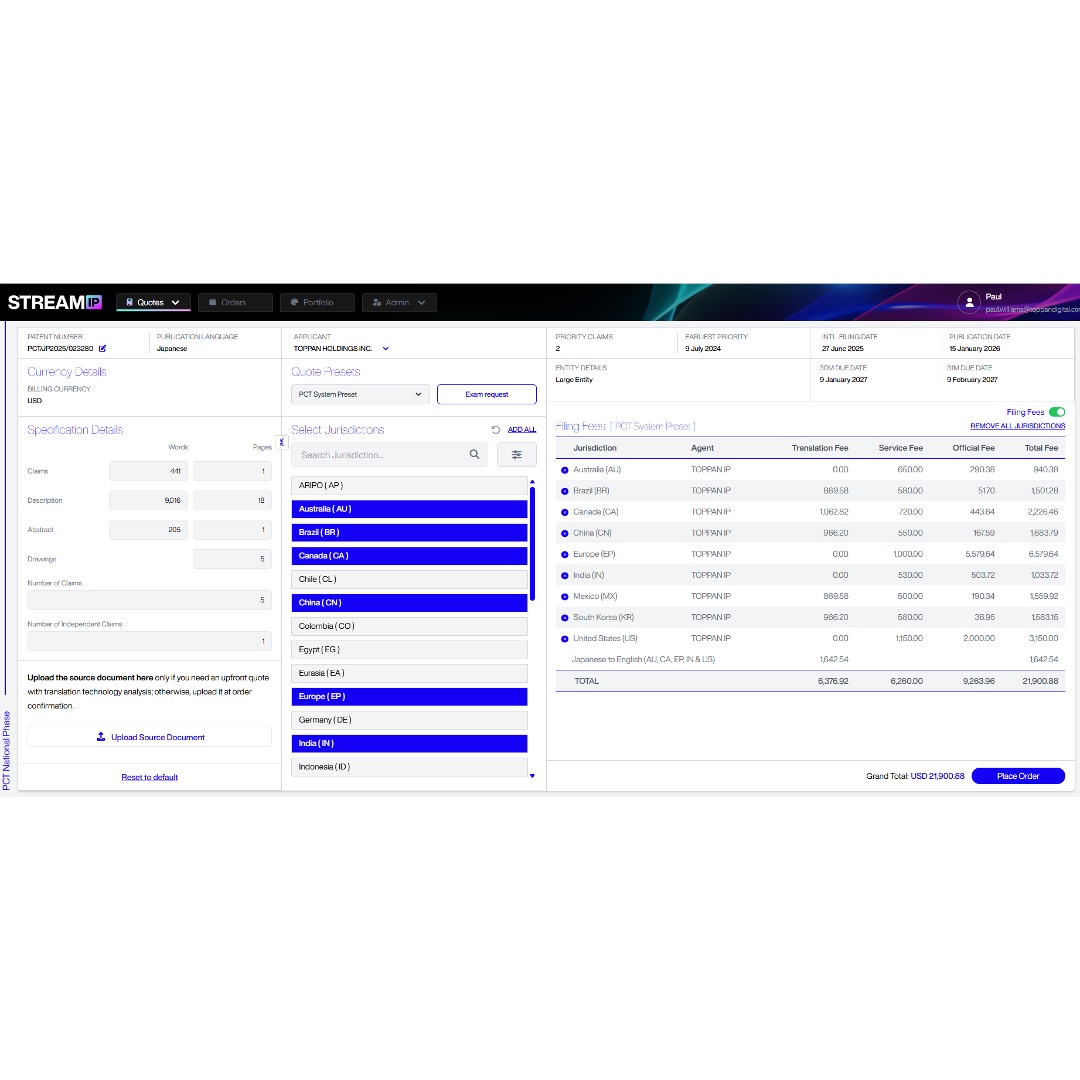This screenshot has width=1080, height=1080.
Task: Click the Place Order button
Action: (1017, 776)
